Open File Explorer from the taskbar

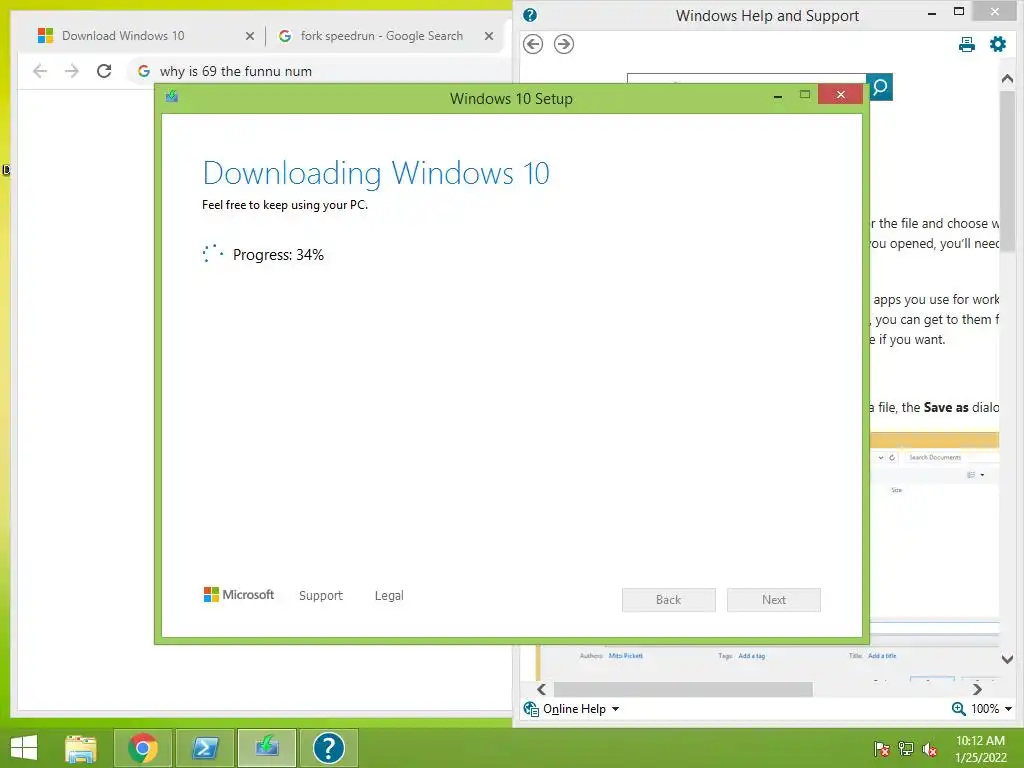pos(81,748)
